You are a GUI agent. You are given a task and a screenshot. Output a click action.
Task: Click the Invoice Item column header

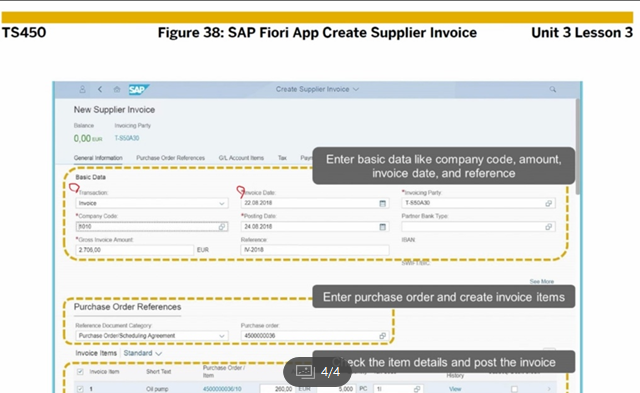coord(104,371)
